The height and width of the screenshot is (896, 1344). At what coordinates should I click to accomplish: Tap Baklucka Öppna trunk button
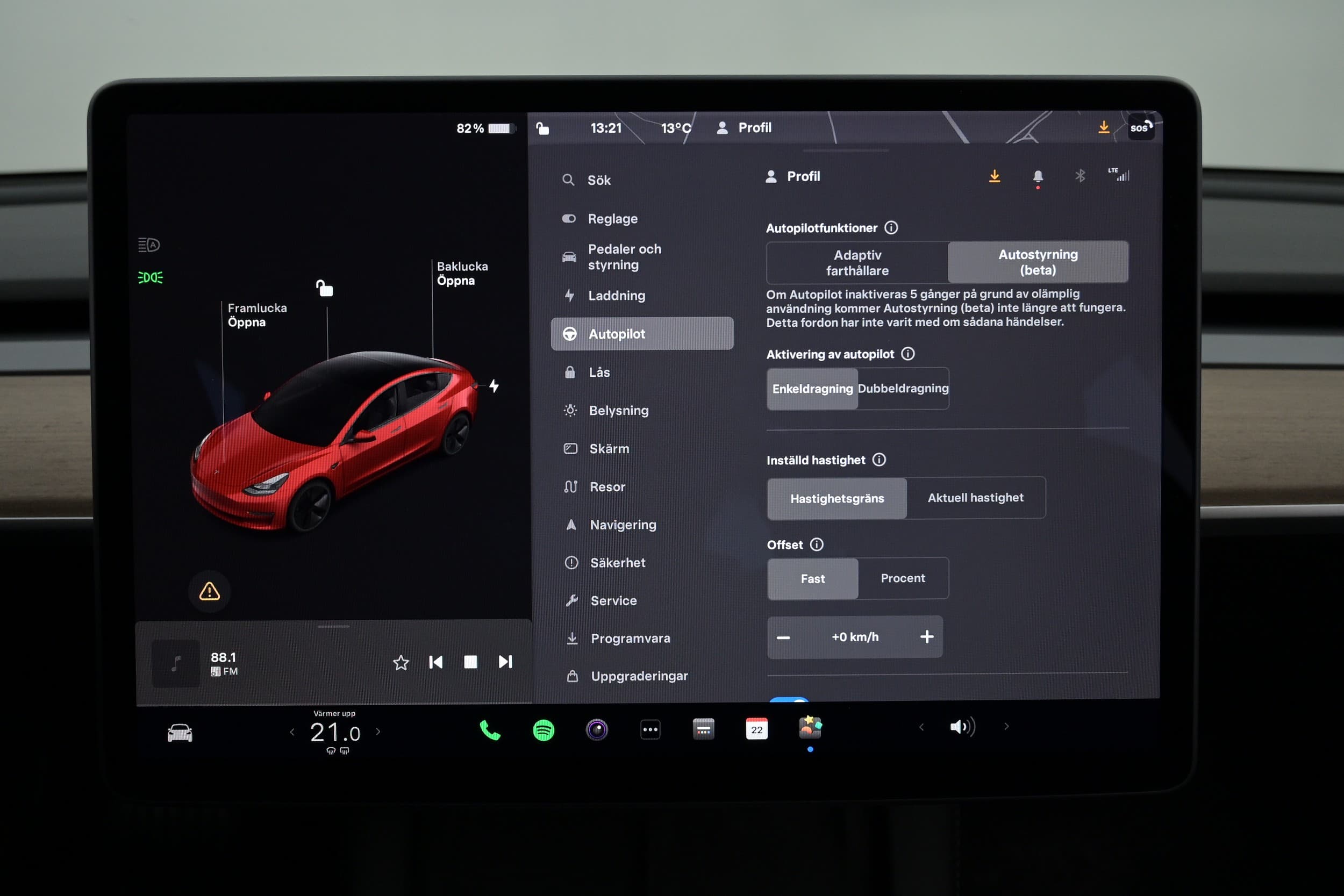point(462,273)
